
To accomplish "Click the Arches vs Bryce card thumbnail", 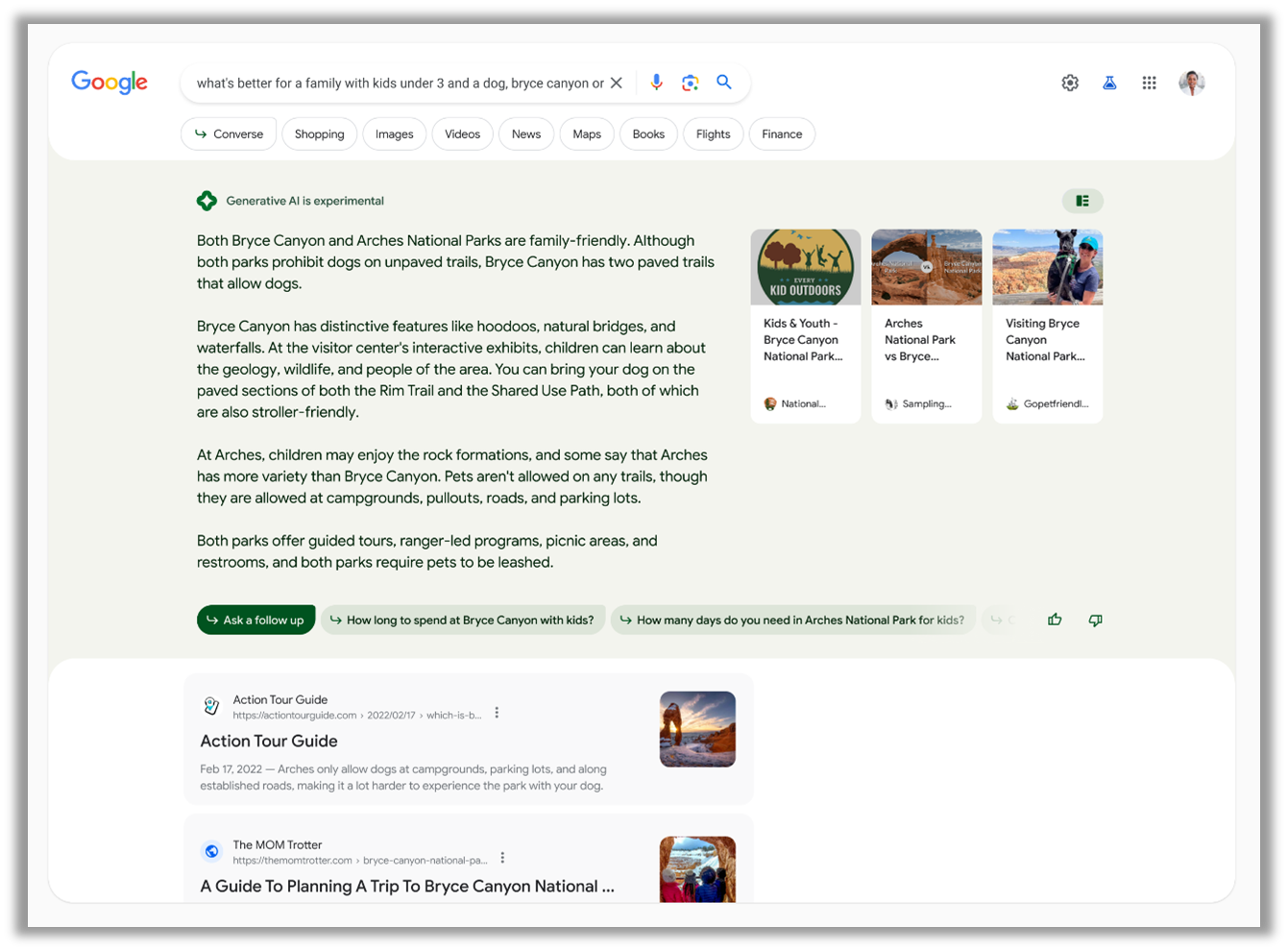I will (x=927, y=267).
